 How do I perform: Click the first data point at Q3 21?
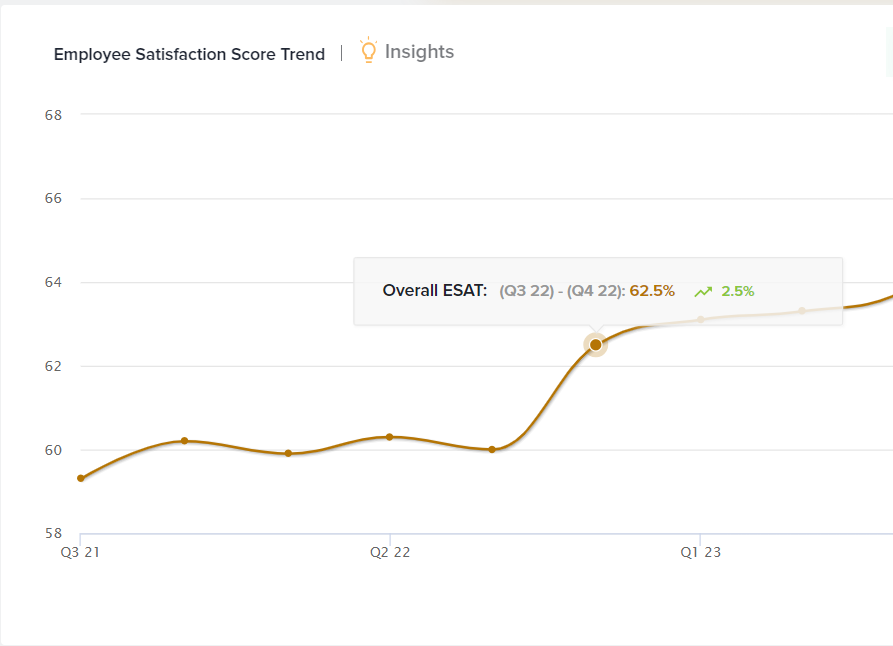point(81,478)
